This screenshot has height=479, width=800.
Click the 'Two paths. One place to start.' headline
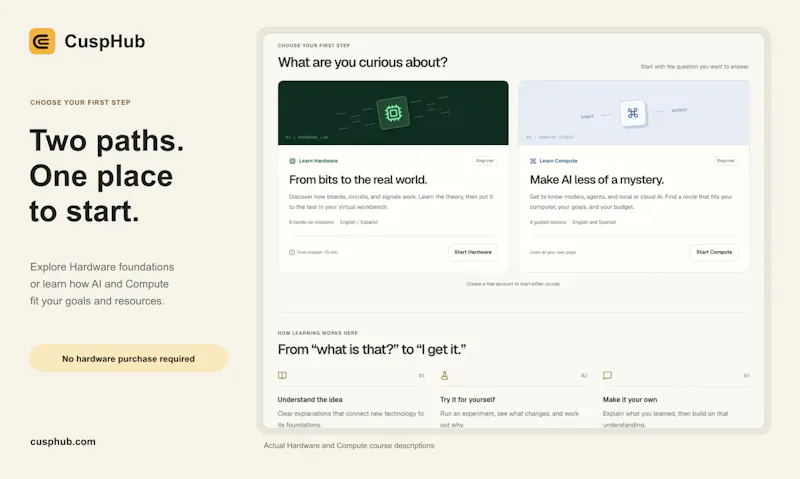pyautogui.click(x=107, y=175)
